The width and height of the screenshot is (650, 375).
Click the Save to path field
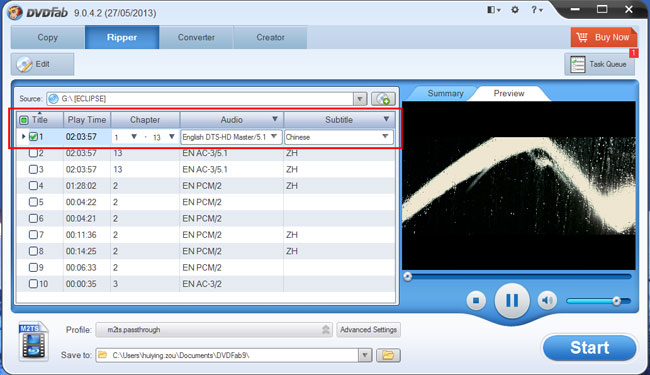(227, 355)
